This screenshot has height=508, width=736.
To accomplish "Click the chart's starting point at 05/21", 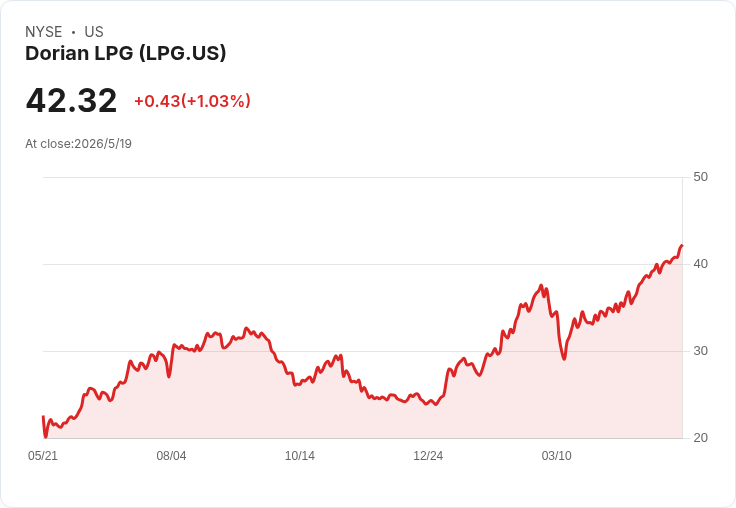I will [x=43, y=416].
